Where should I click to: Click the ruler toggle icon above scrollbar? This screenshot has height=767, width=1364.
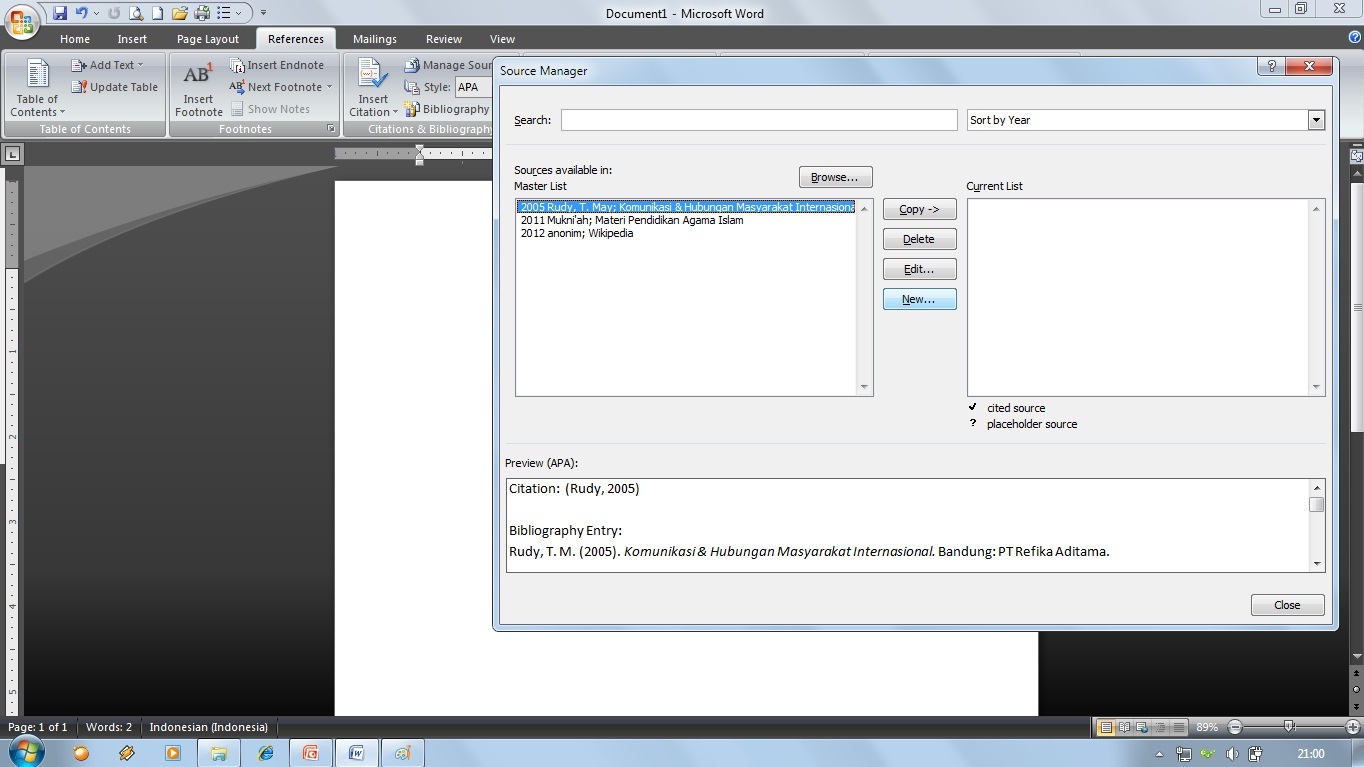click(1356, 156)
